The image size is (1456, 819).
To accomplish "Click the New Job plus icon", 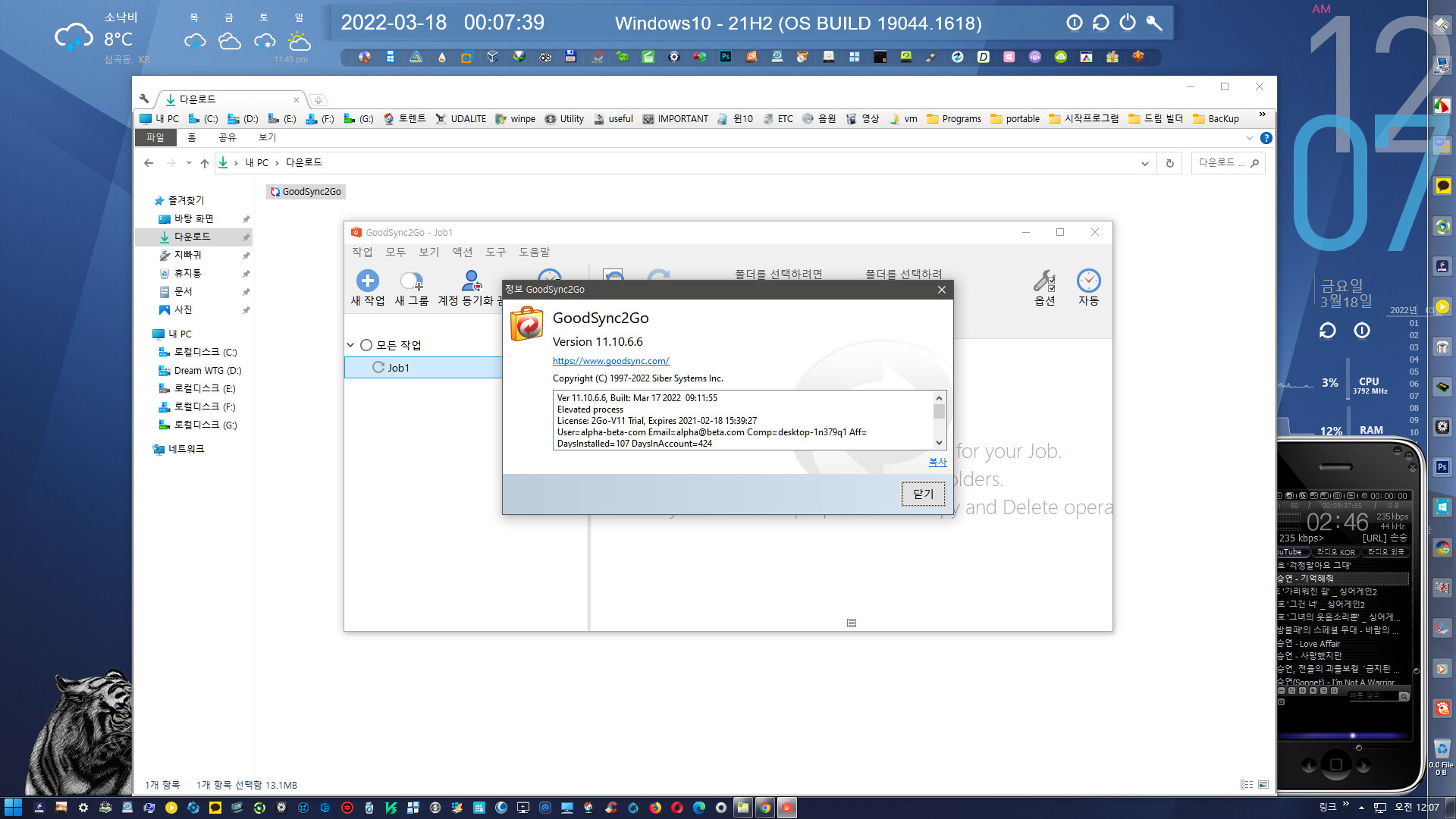I will [367, 281].
